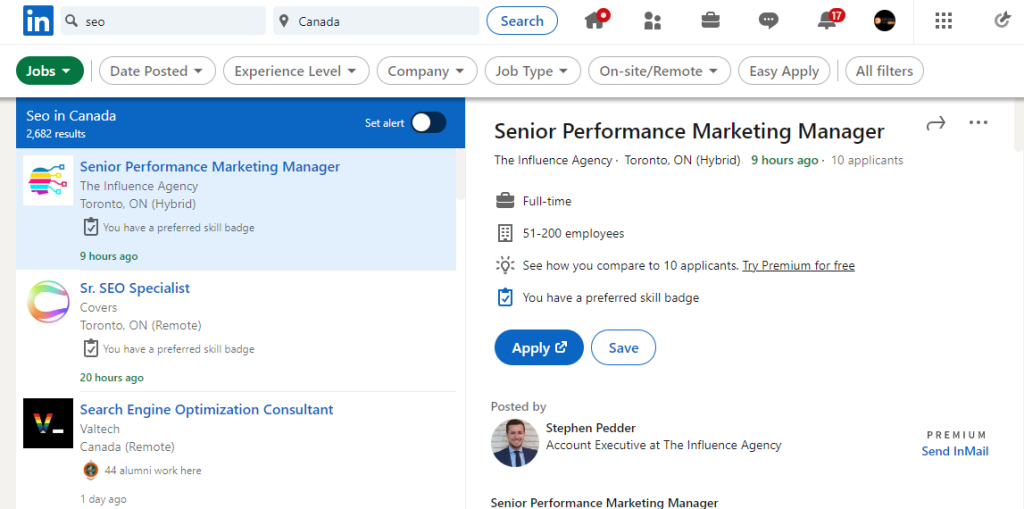Click the lightbulb insights icon
Image resolution: width=1024 pixels, height=509 pixels.
(505, 265)
